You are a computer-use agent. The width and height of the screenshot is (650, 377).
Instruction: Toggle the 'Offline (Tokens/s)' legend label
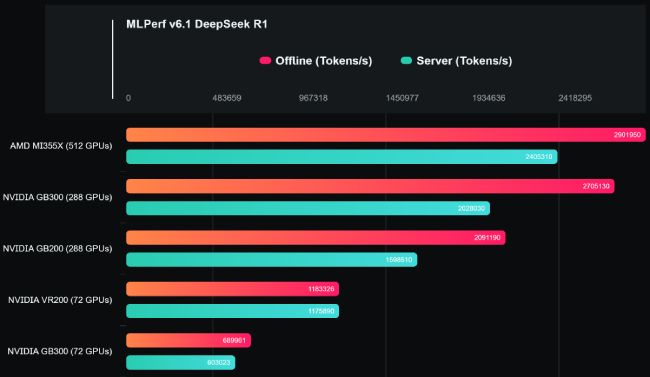coord(324,61)
